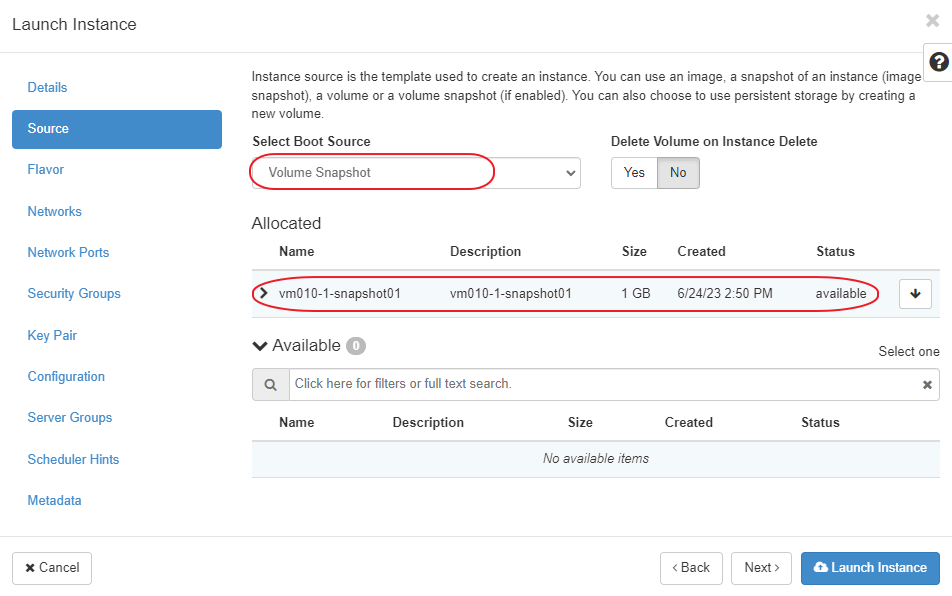The height and width of the screenshot is (596, 952).
Task: Clear the filter text with the X icon
Action: click(927, 385)
